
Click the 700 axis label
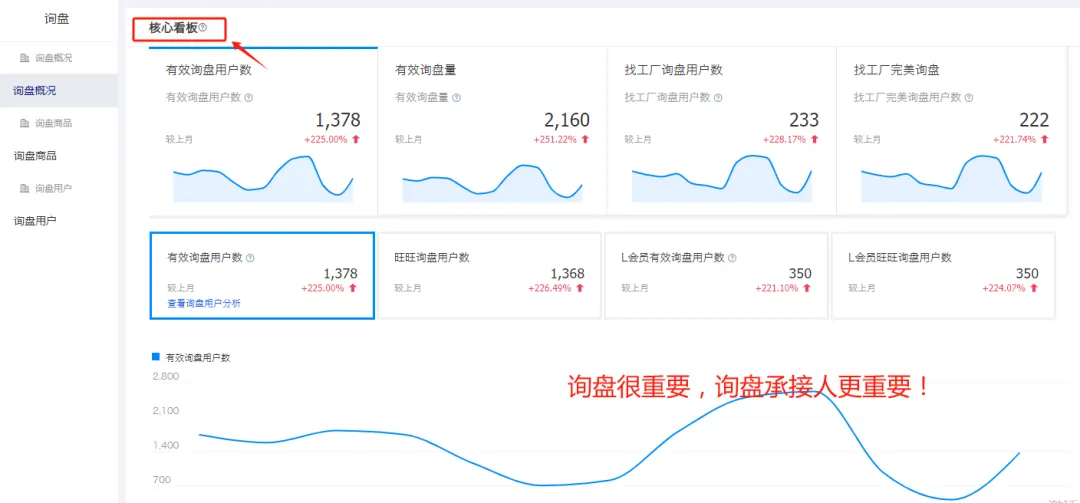pyautogui.click(x=161, y=480)
